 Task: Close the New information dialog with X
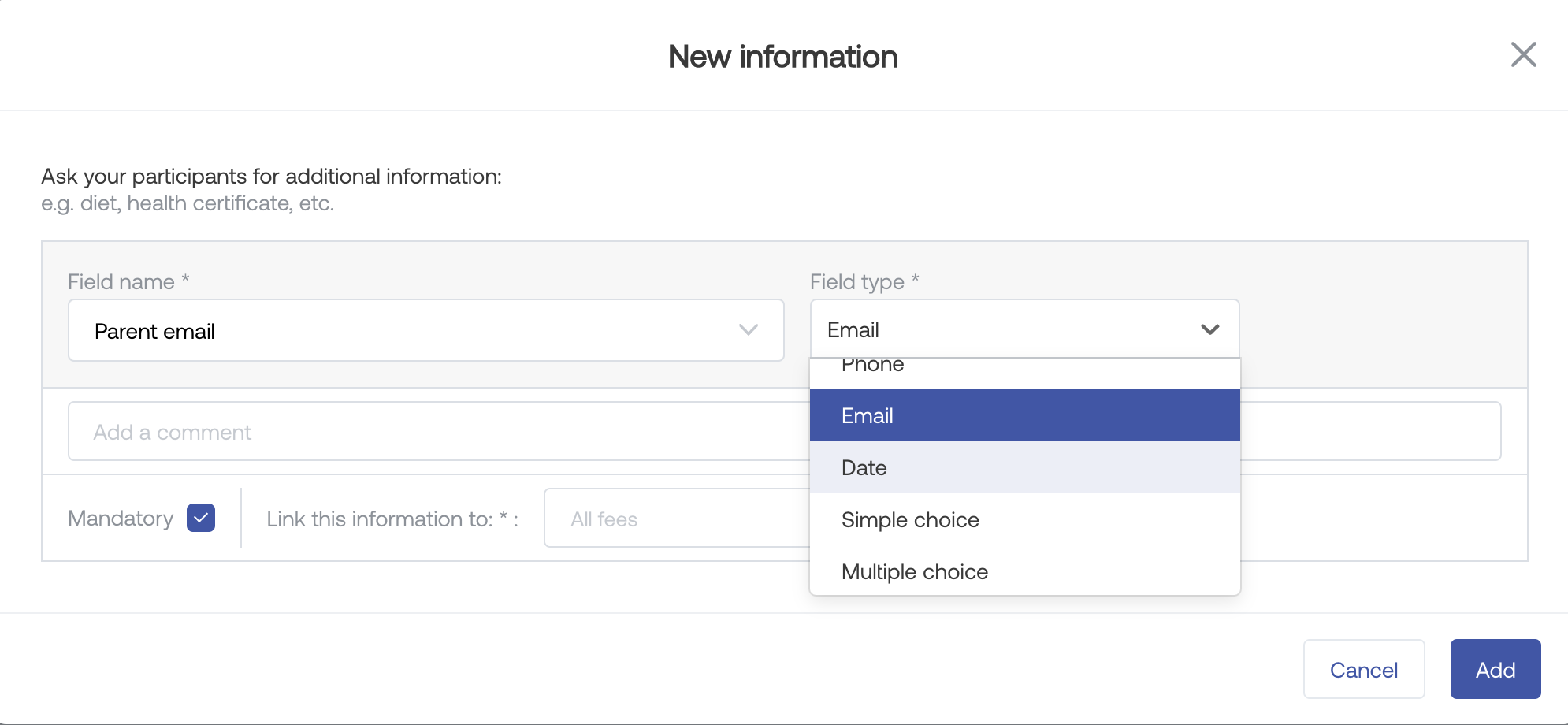click(1523, 55)
